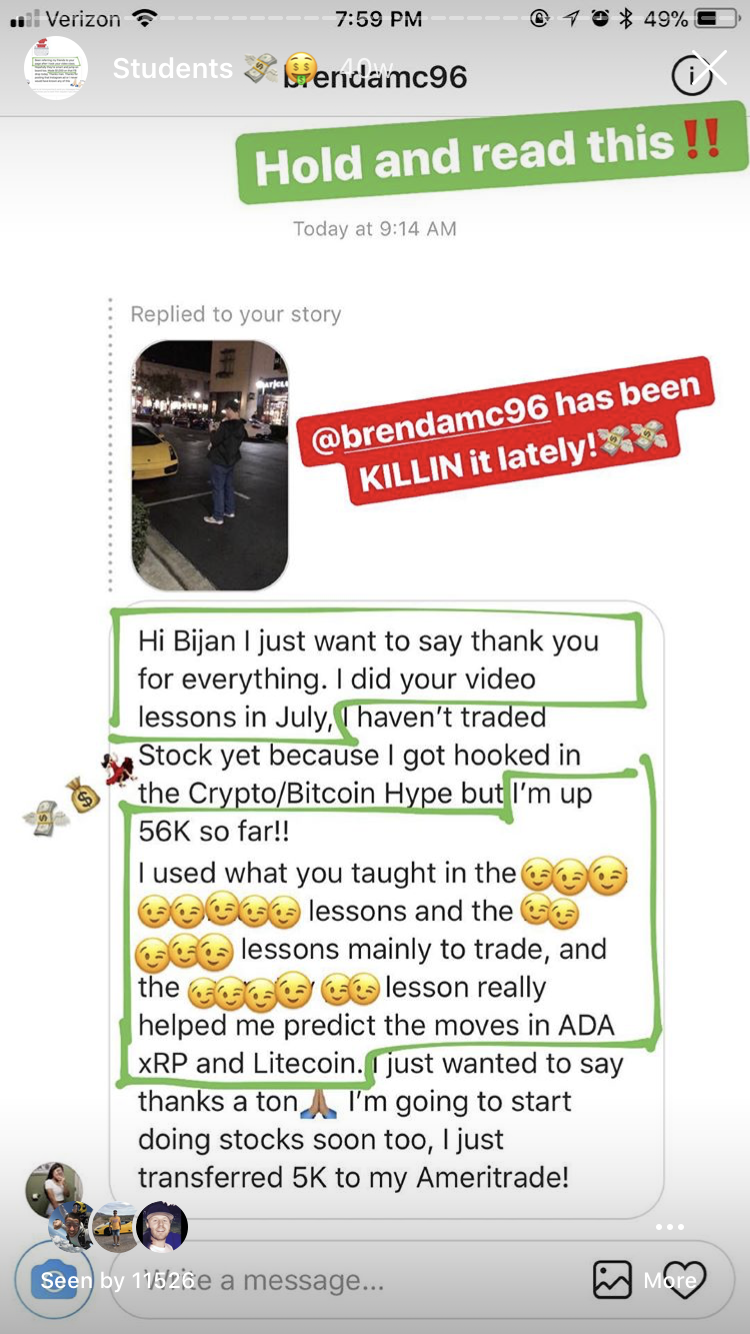Tap the @brendamc96 mention sticker

507,433
